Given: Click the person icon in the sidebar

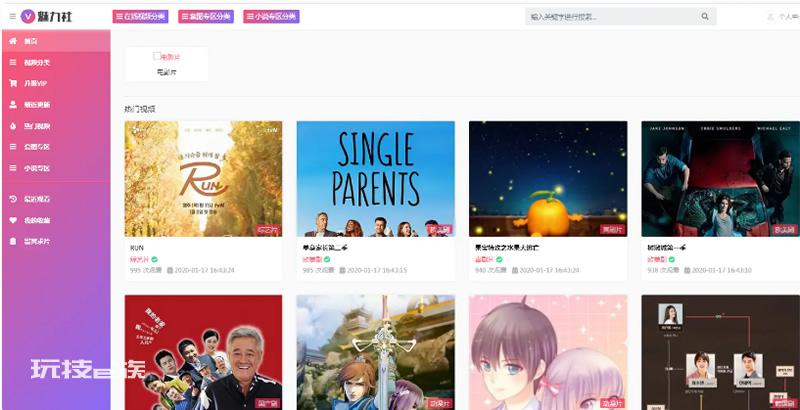Looking at the screenshot, I should click(13, 105).
